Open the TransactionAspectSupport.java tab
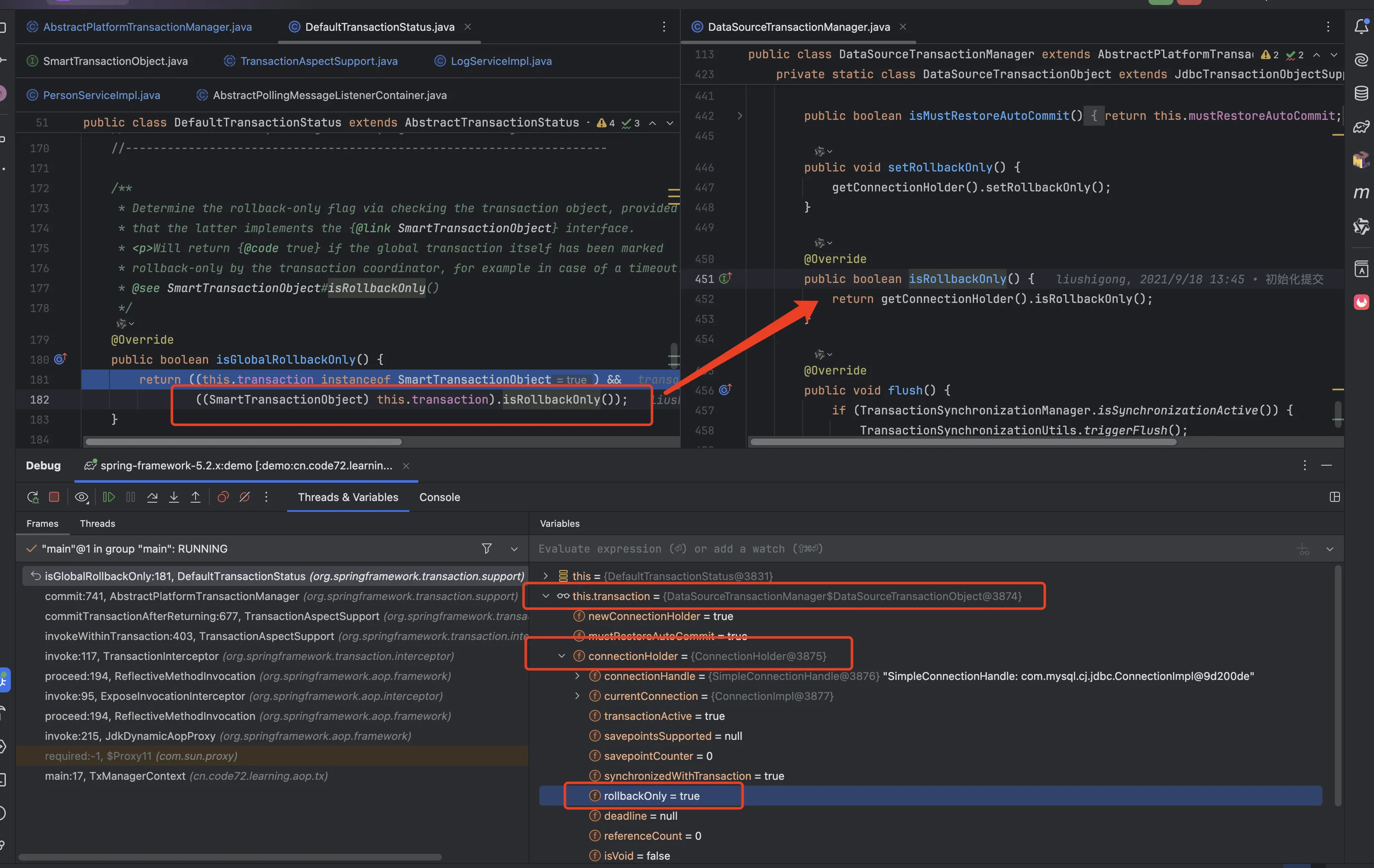This screenshot has width=1374, height=868. (x=318, y=61)
